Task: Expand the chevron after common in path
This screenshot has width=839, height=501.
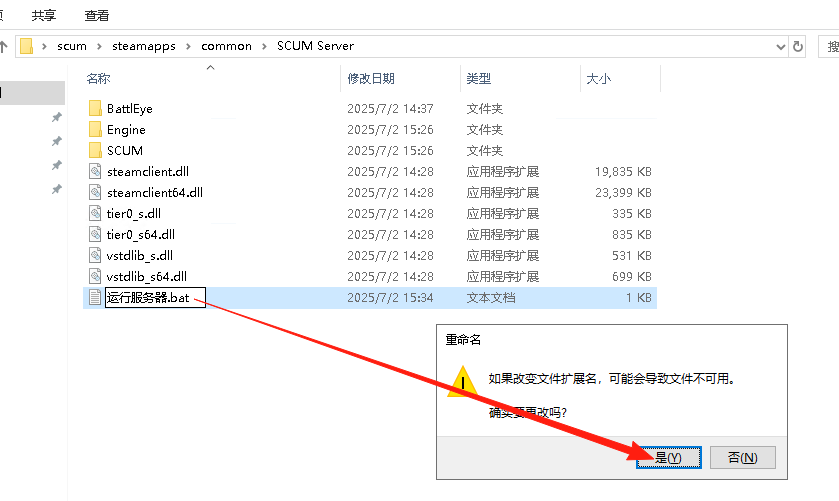Action: pyautogui.click(x=261, y=46)
